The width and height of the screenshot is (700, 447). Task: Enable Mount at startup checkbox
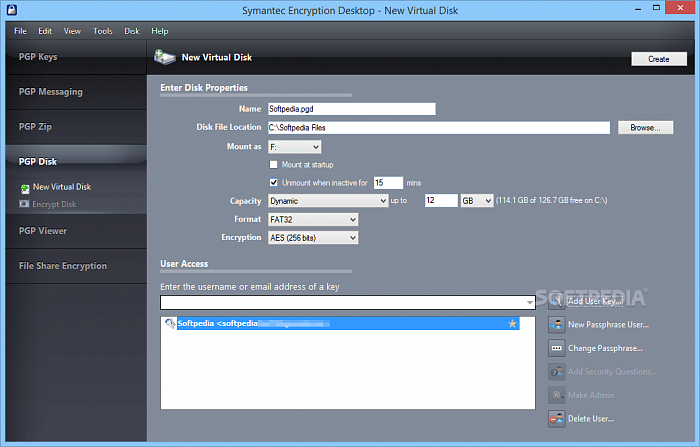pyautogui.click(x=274, y=164)
